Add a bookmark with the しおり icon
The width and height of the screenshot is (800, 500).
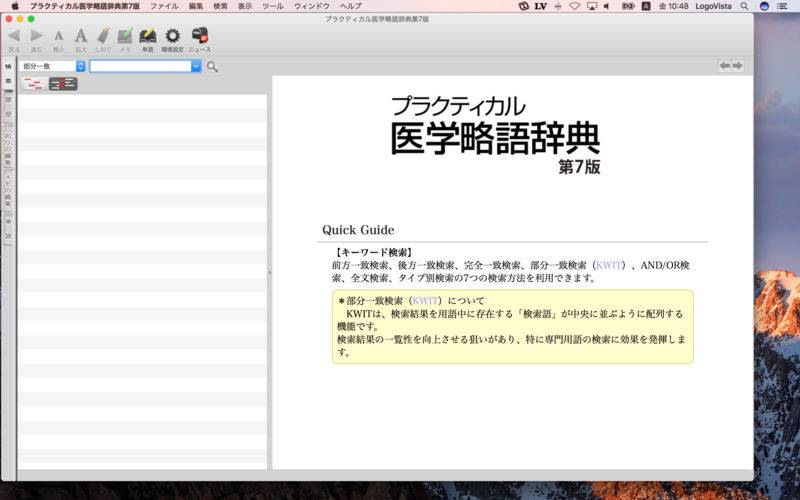103,36
